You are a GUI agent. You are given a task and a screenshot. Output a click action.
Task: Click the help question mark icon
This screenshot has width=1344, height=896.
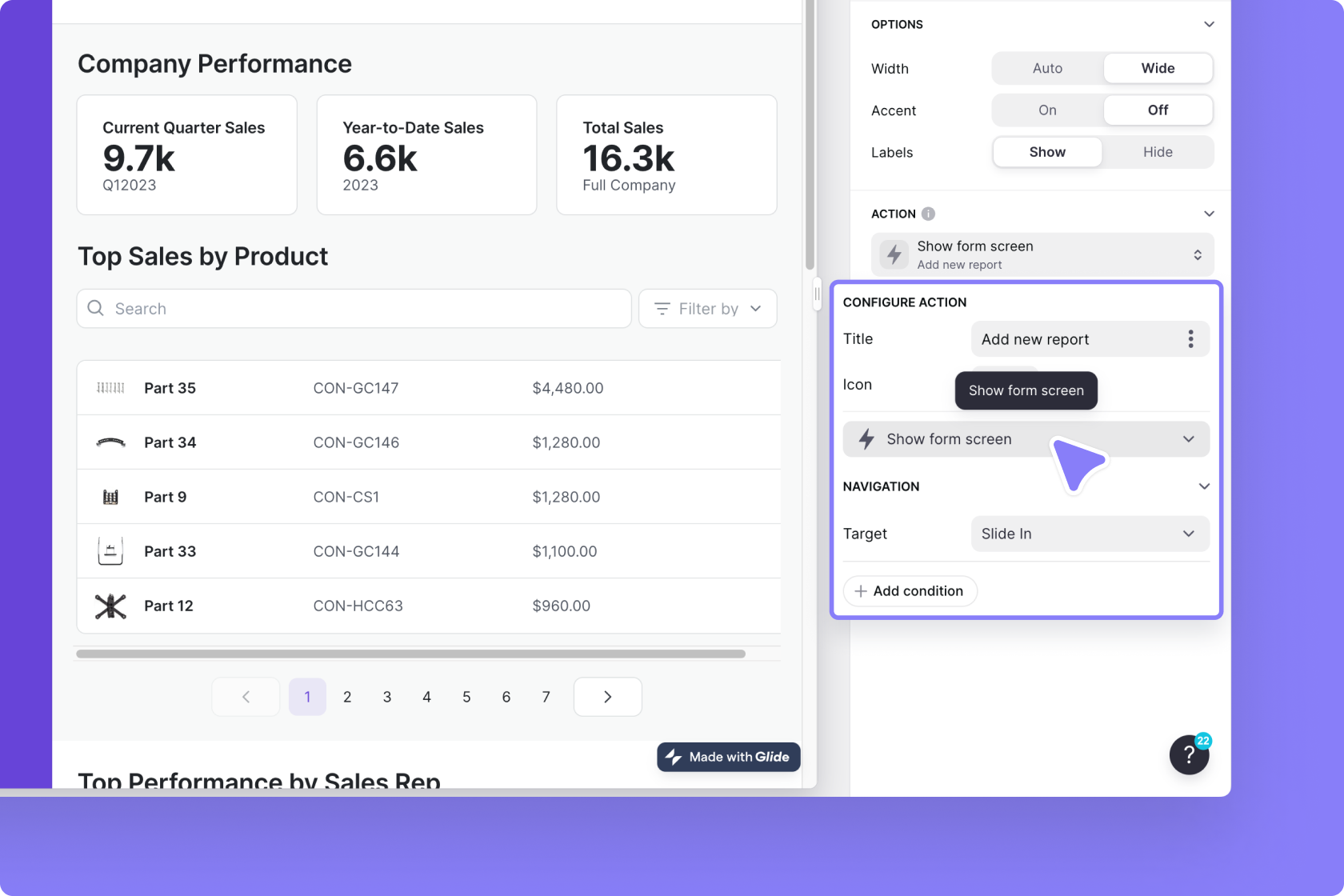1189,755
